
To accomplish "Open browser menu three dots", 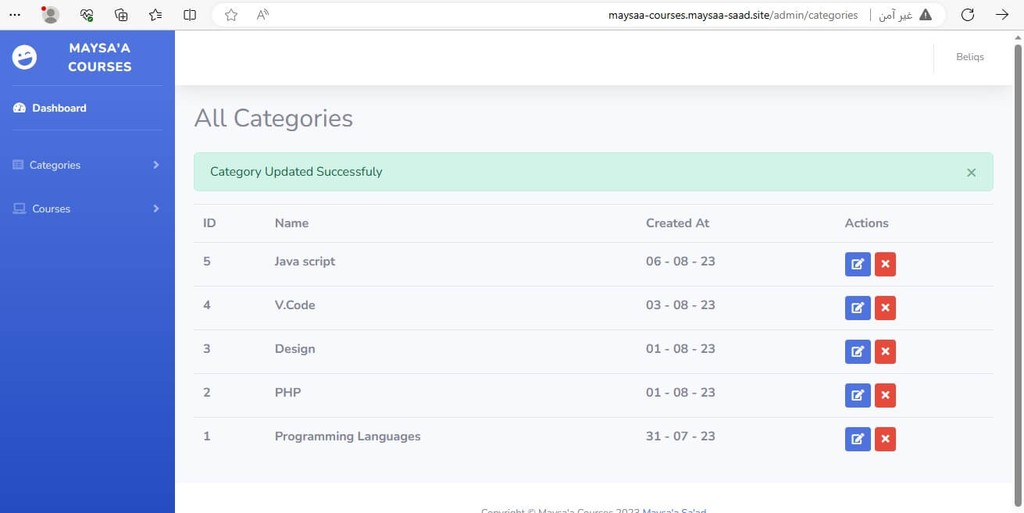I will click(14, 15).
